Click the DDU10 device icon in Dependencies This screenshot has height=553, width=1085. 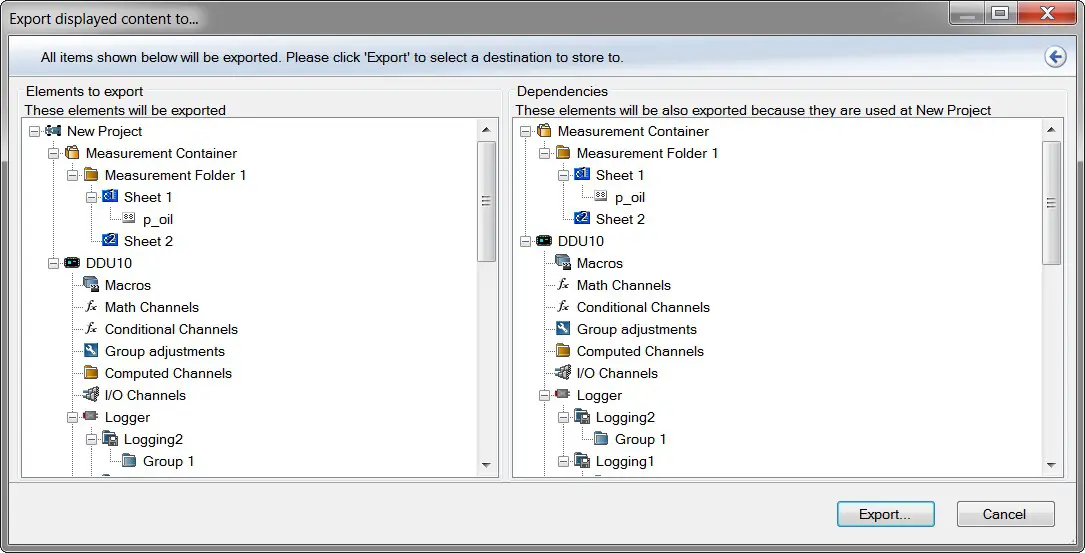coord(544,241)
